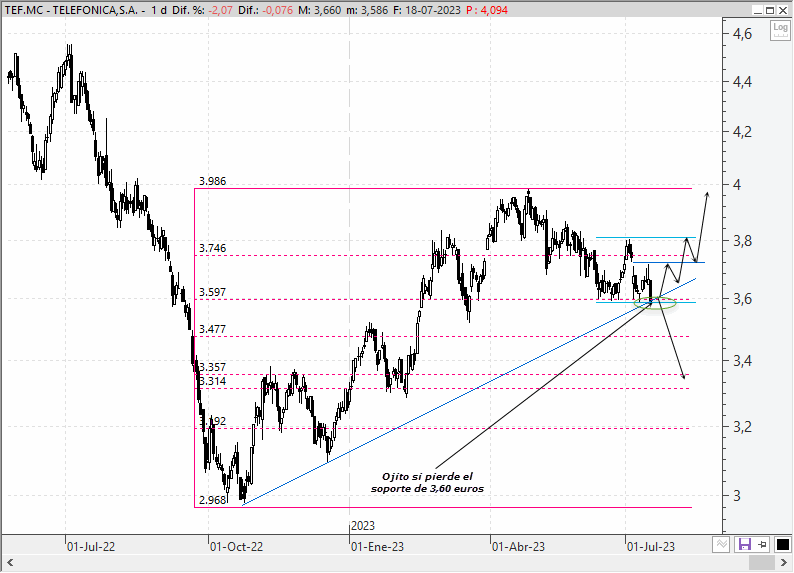Click the 3,4 price axis label
This screenshot has width=794, height=573.
743,361
